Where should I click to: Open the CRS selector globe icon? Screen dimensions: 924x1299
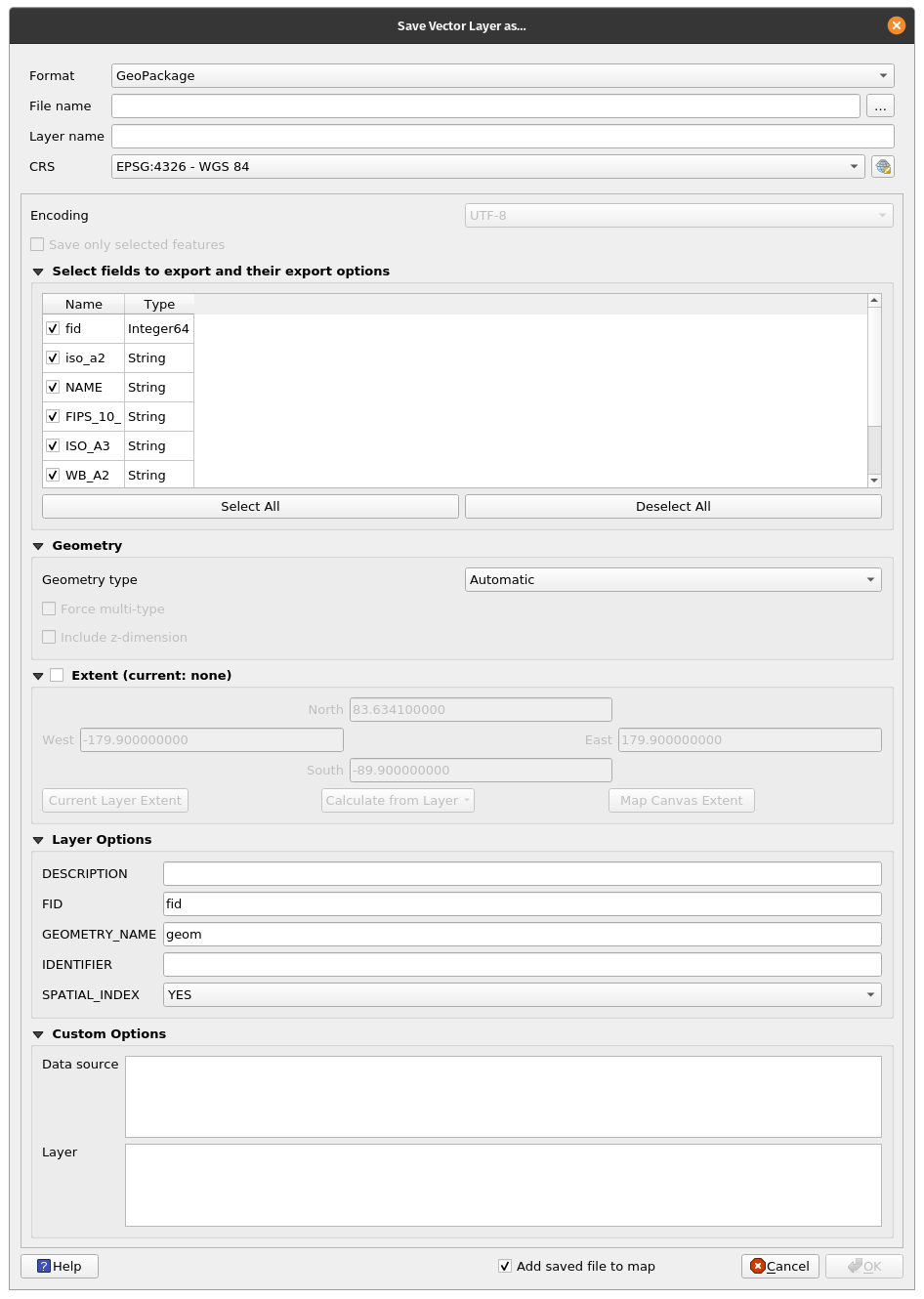(x=883, y=166)
